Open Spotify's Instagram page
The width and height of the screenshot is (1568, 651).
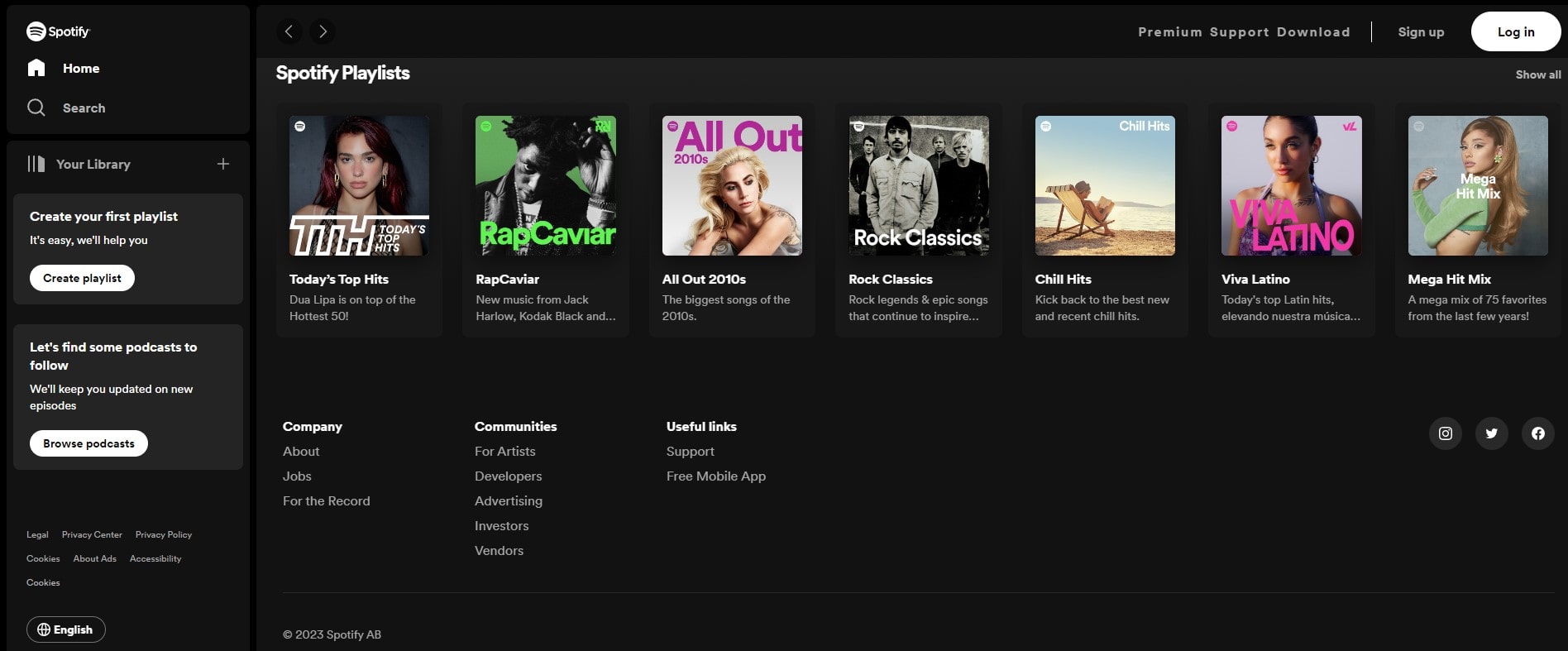coord(1446,433)
